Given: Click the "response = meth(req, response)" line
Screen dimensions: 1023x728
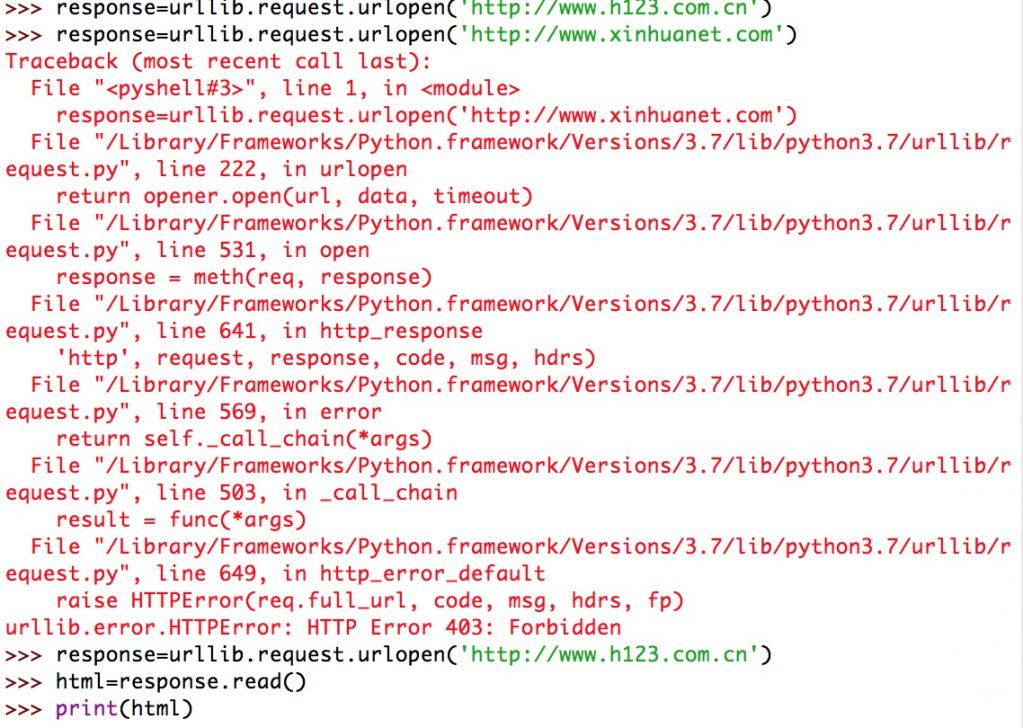Looking at the screenshot, I should click(x=244, y=277).
